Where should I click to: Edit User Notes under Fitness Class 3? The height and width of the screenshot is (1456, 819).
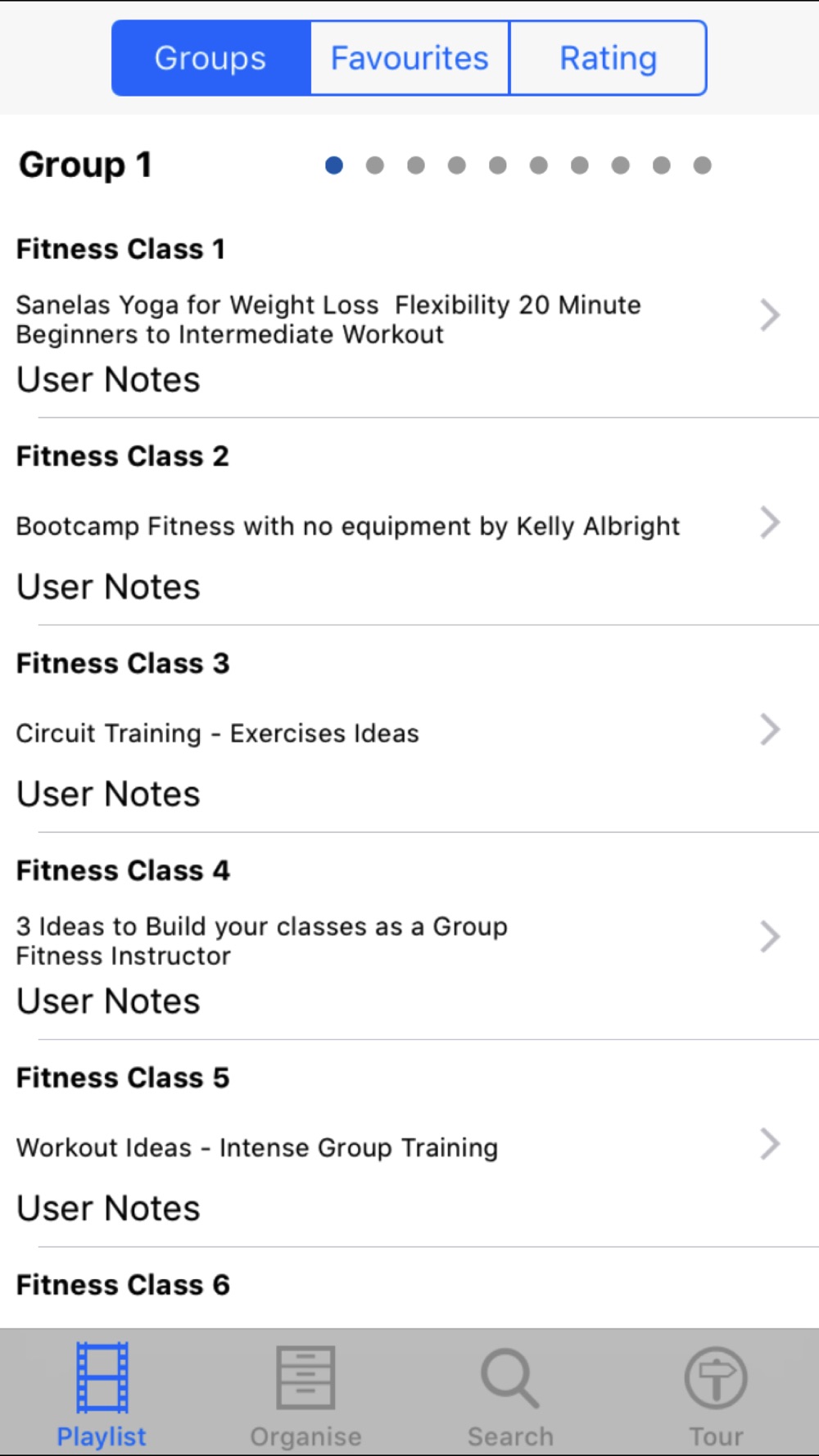coord(108,794)
